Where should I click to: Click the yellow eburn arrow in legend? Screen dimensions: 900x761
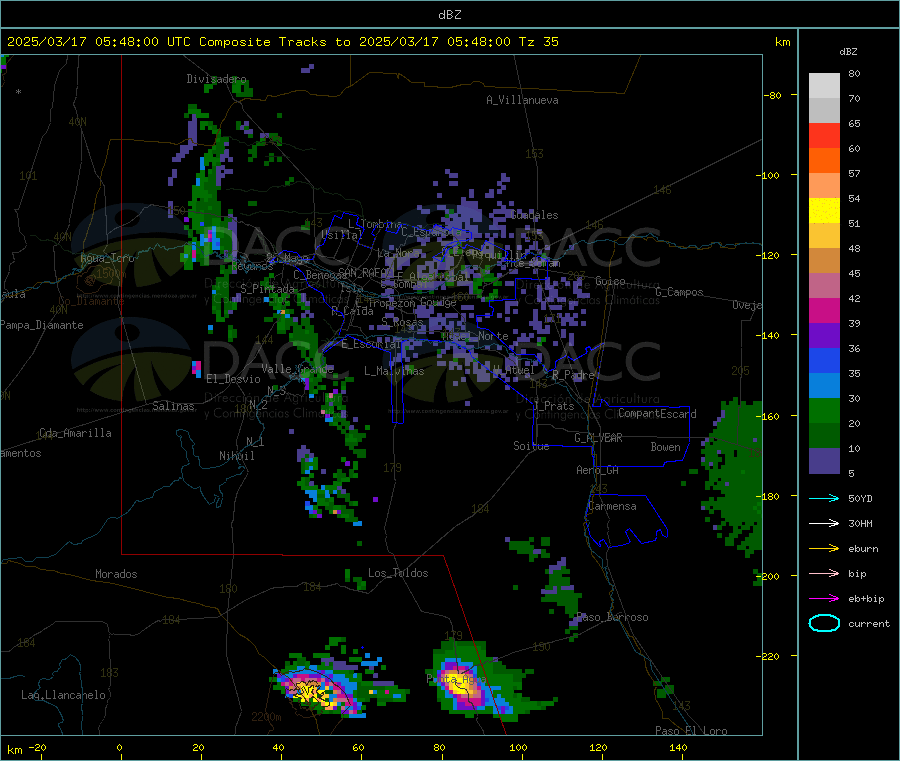tap(824, 548)
